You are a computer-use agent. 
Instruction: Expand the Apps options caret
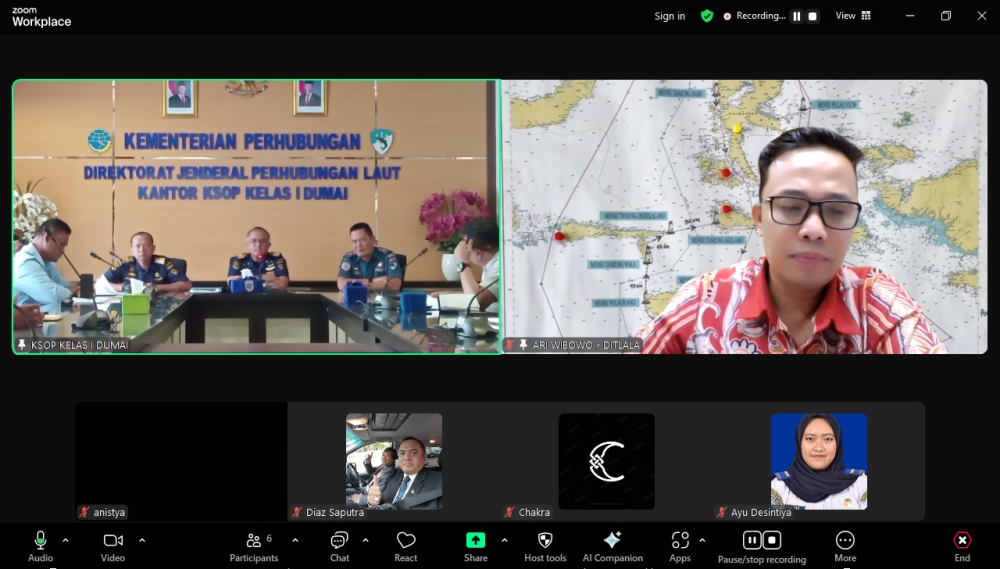pos(702,540)
